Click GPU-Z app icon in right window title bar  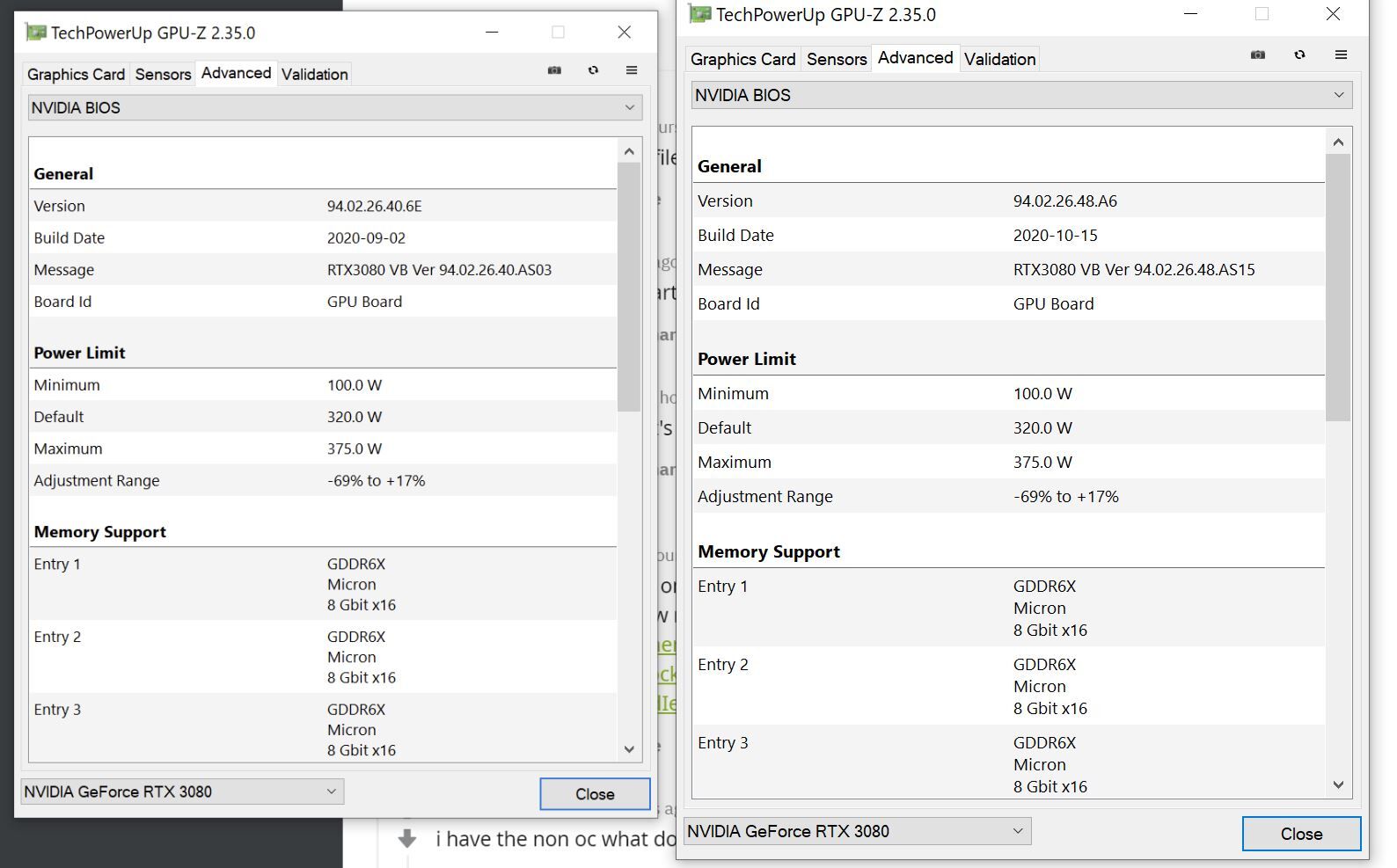coord(700,14)
